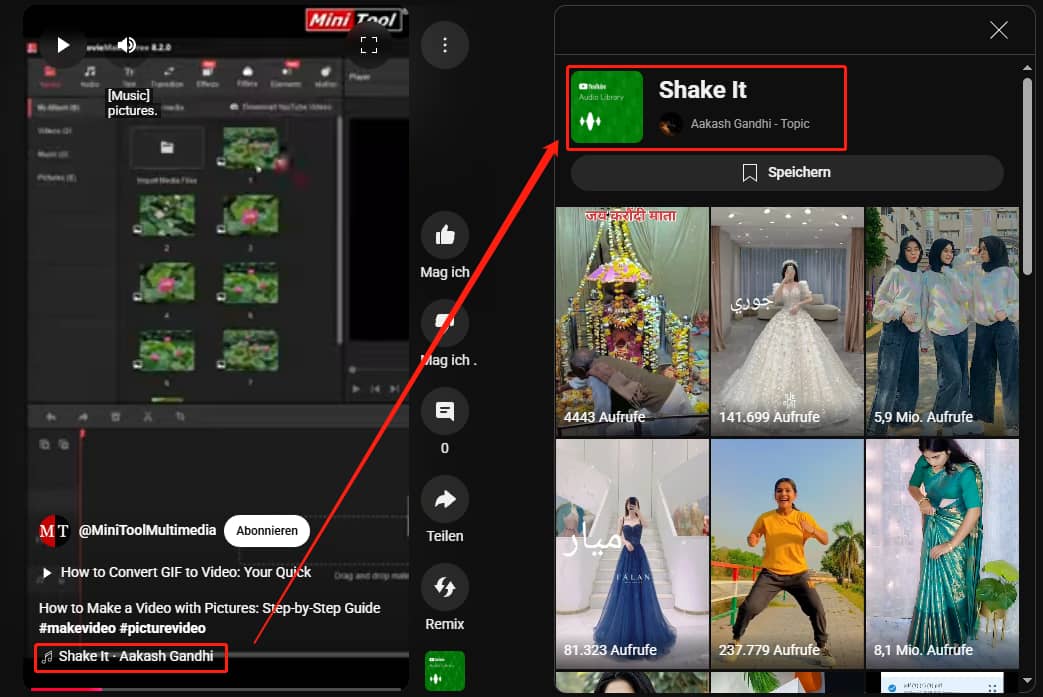Click the #makevideo hashtag

77,628
